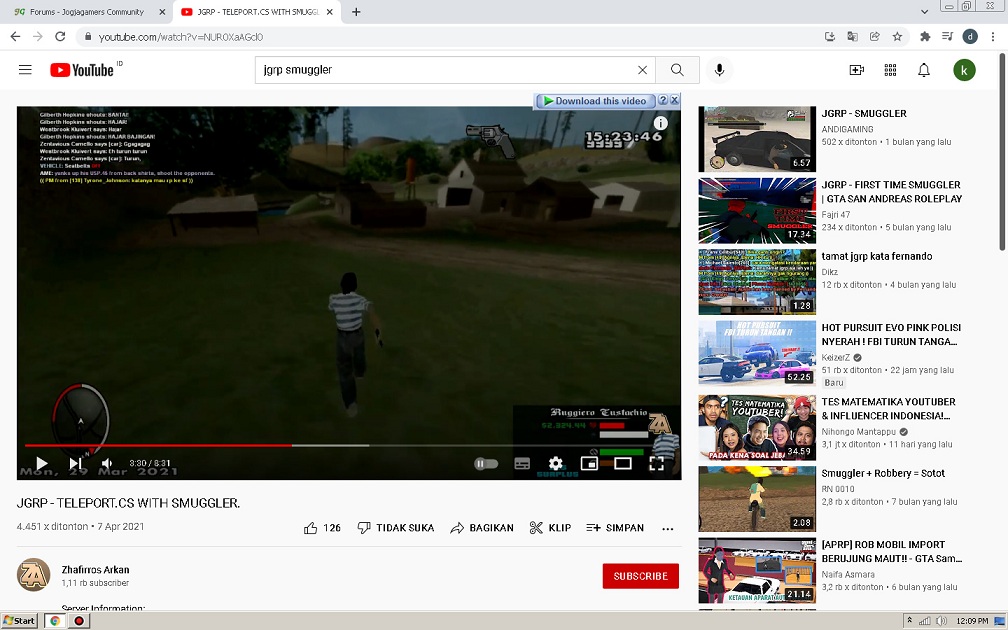
Task: Open the HOT PURSUIT EVO PINK POLISI video
Action: (x=891, y=334)
